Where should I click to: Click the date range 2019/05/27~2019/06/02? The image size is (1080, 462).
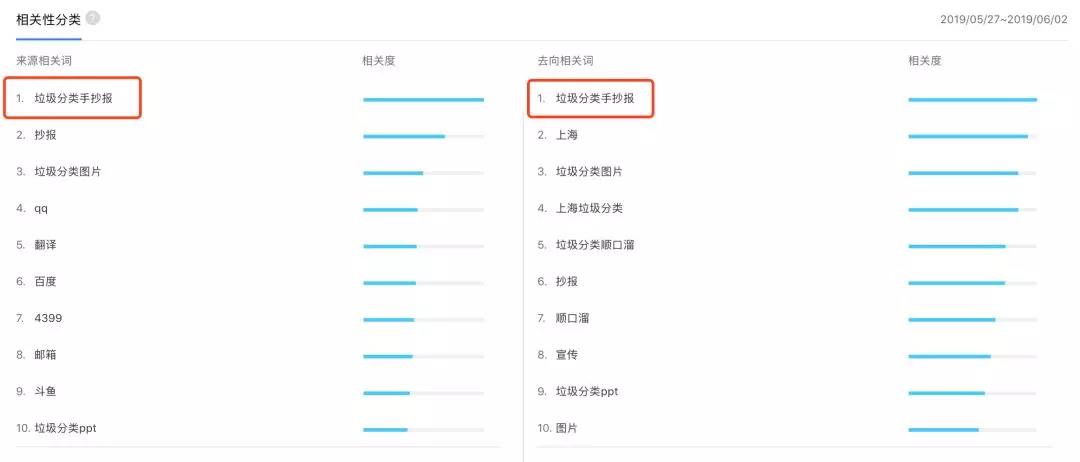[x=1004, y=19]
